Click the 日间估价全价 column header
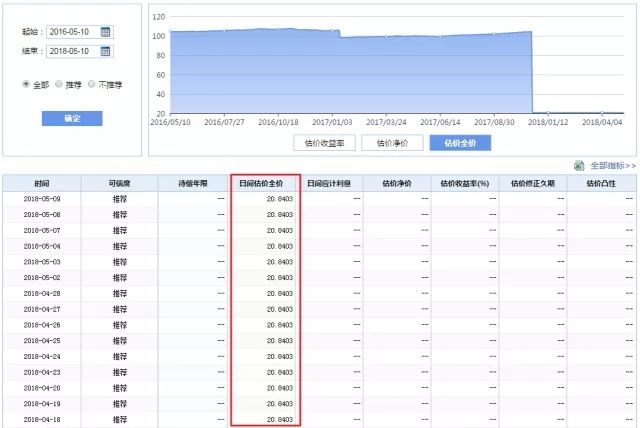 click(261, 184)
